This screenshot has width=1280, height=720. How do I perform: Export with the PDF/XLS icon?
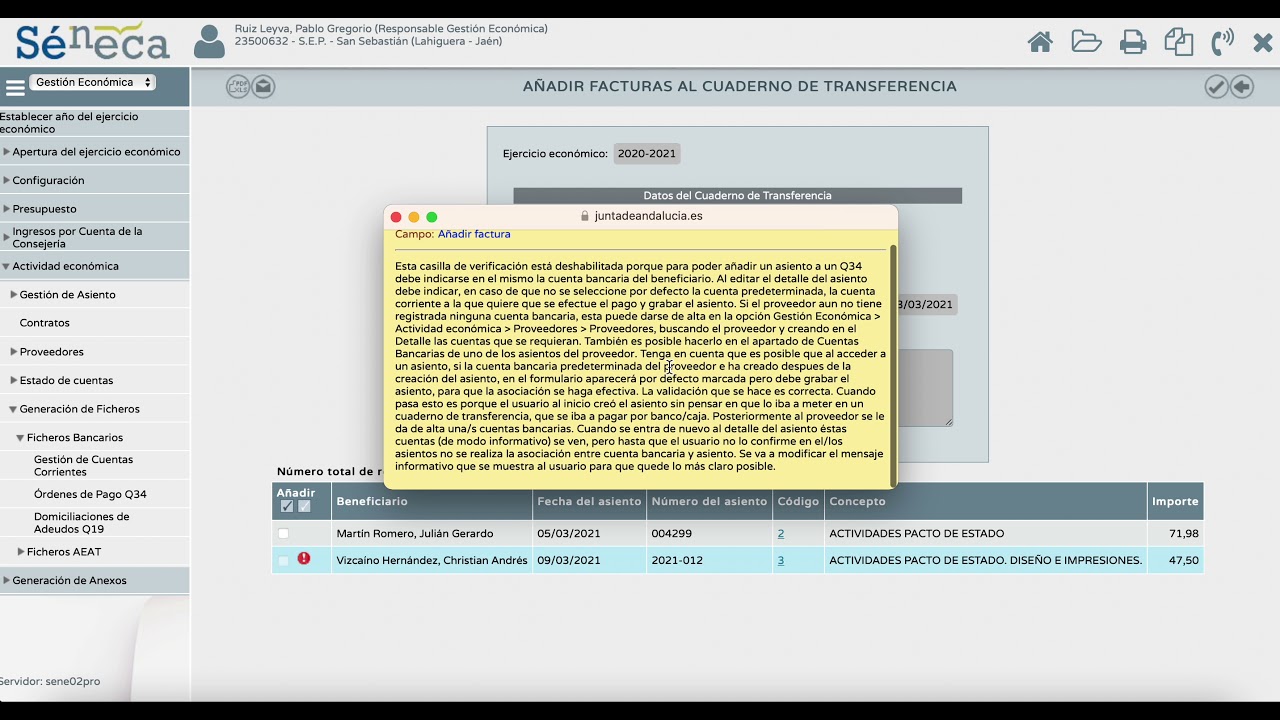tap(238, 87)
